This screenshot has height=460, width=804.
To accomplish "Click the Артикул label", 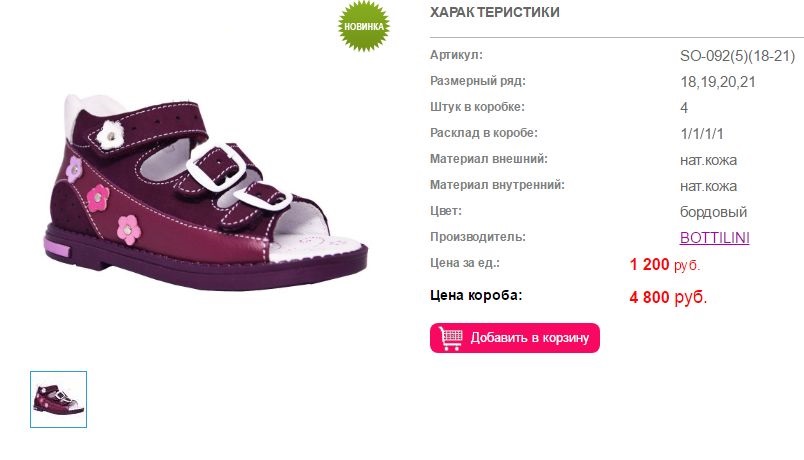I will click(456, 55).
